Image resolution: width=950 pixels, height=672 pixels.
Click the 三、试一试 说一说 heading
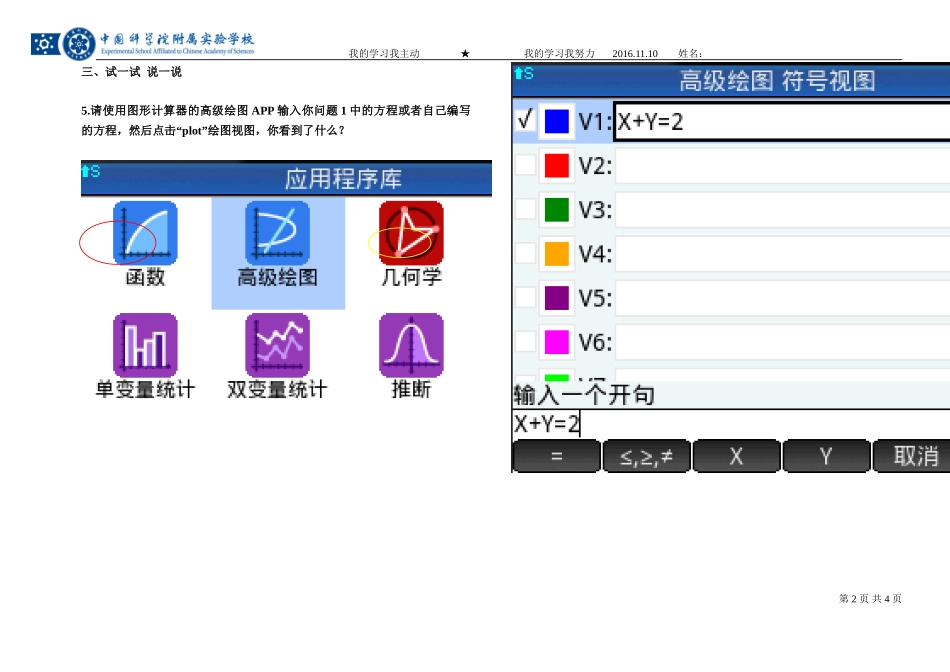131,72
